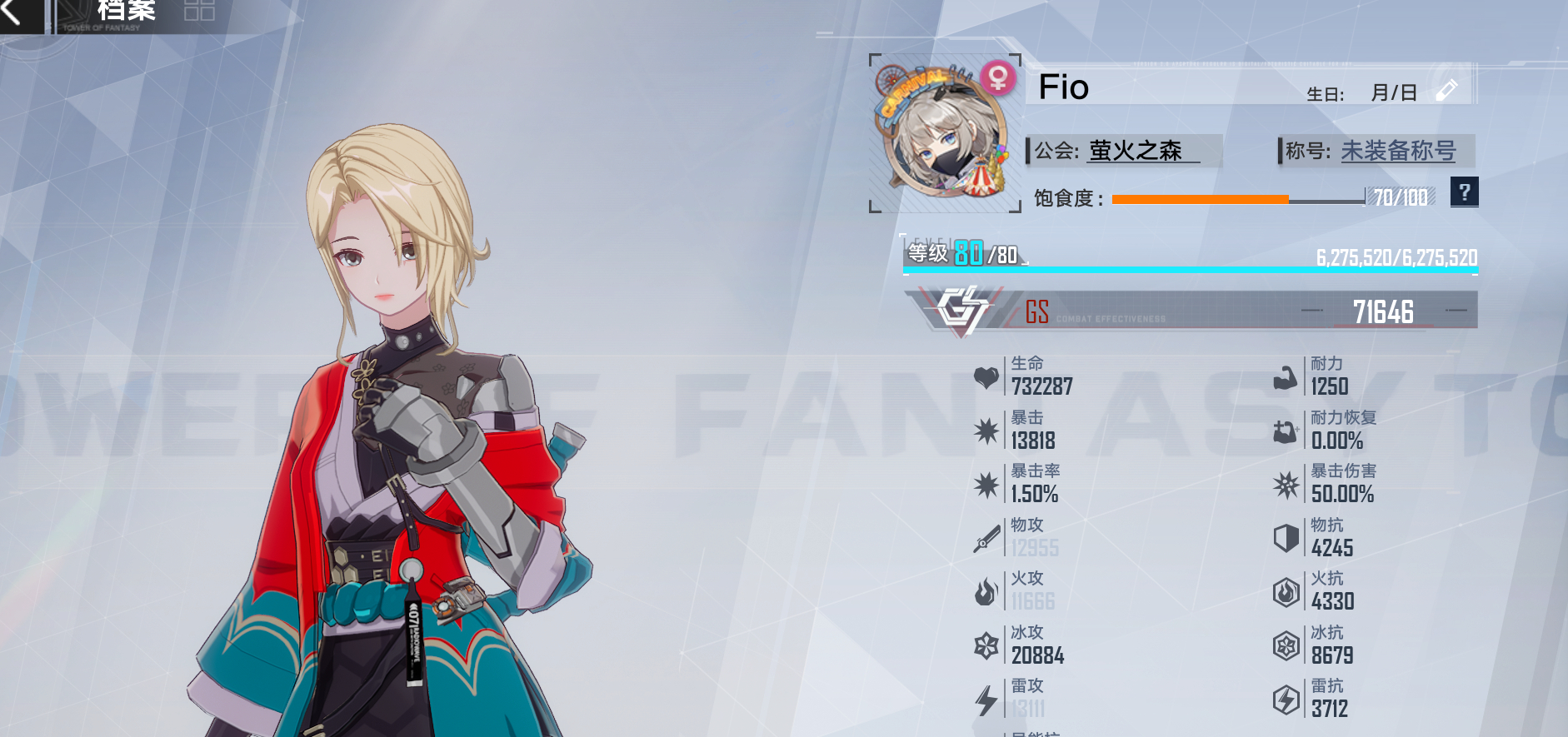Open the satiety help question mark
The image size is (1568, 737).
(x=1464, y=192)
